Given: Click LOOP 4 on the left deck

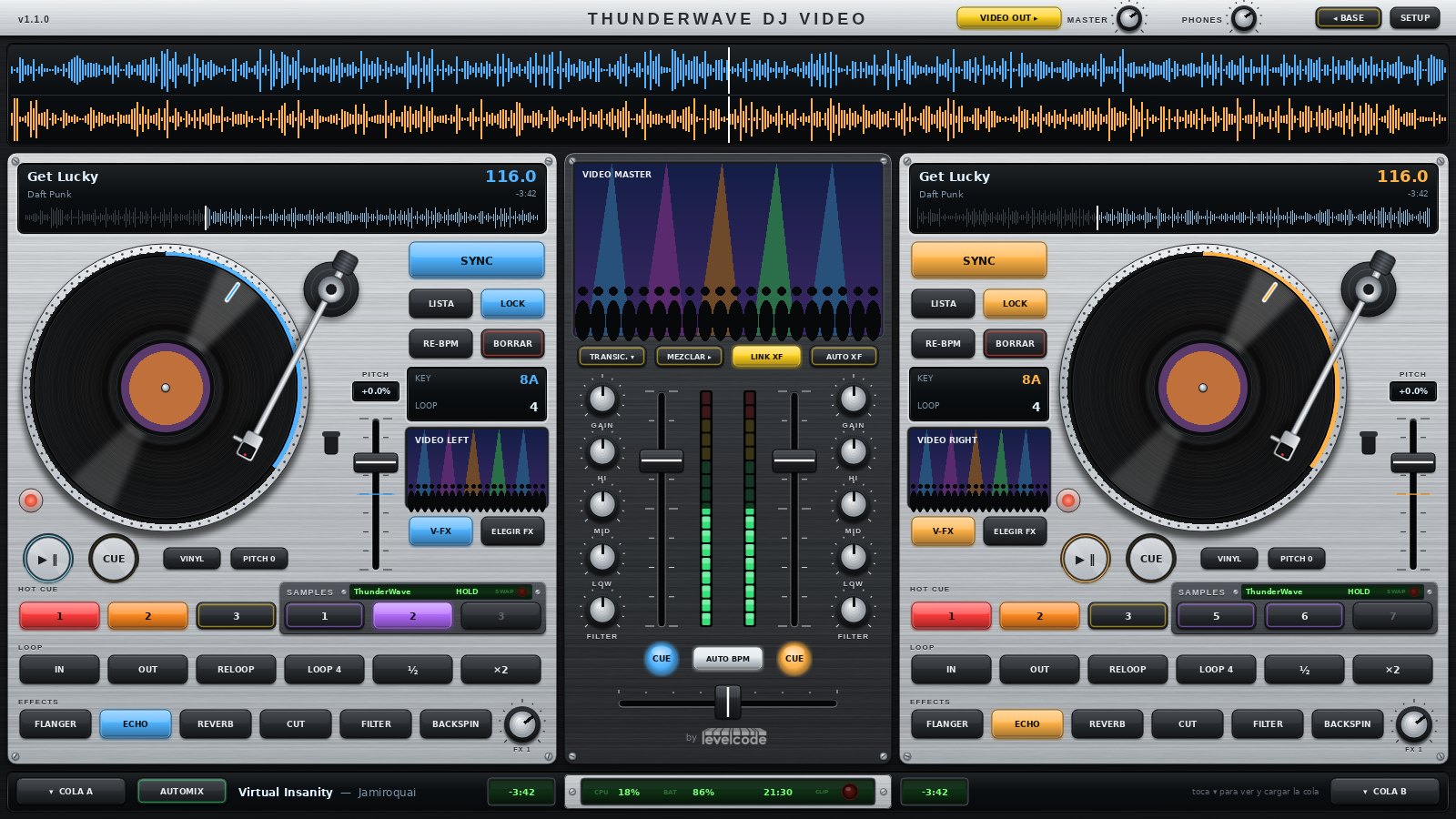Looking at the screenshot, I should click(325, 670).
